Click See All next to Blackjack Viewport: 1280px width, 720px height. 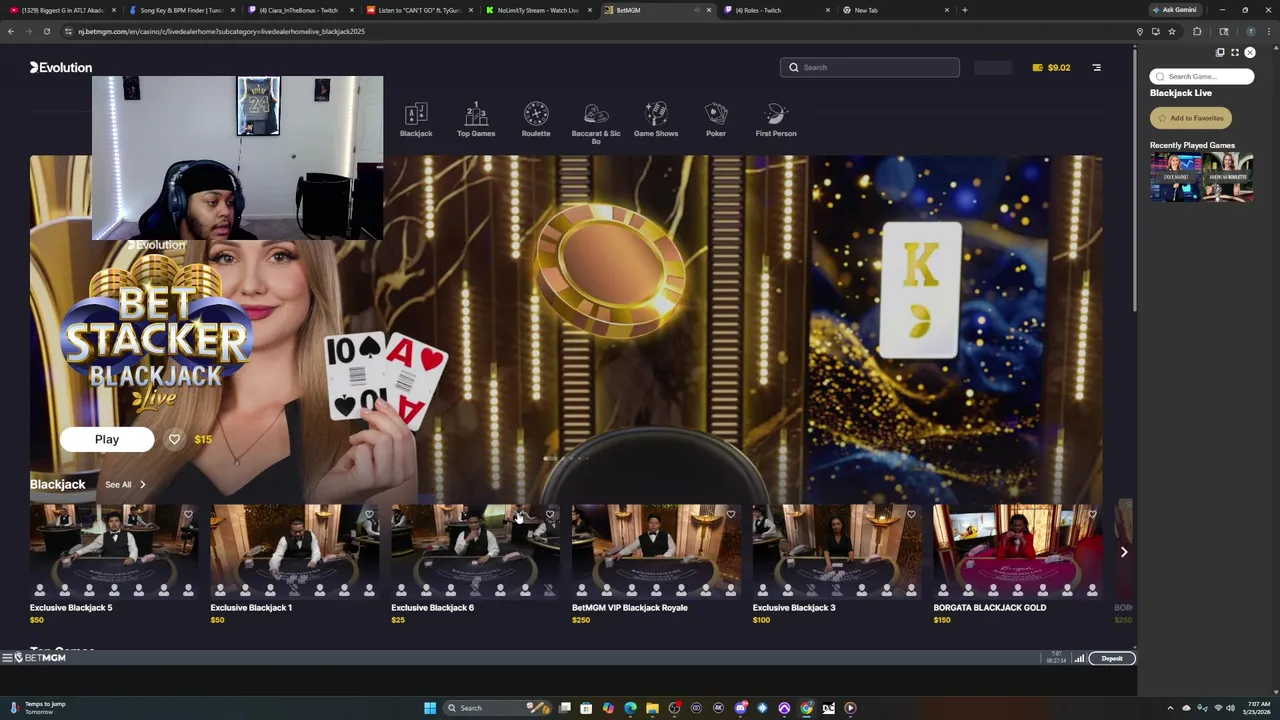[x=125, y=485]
